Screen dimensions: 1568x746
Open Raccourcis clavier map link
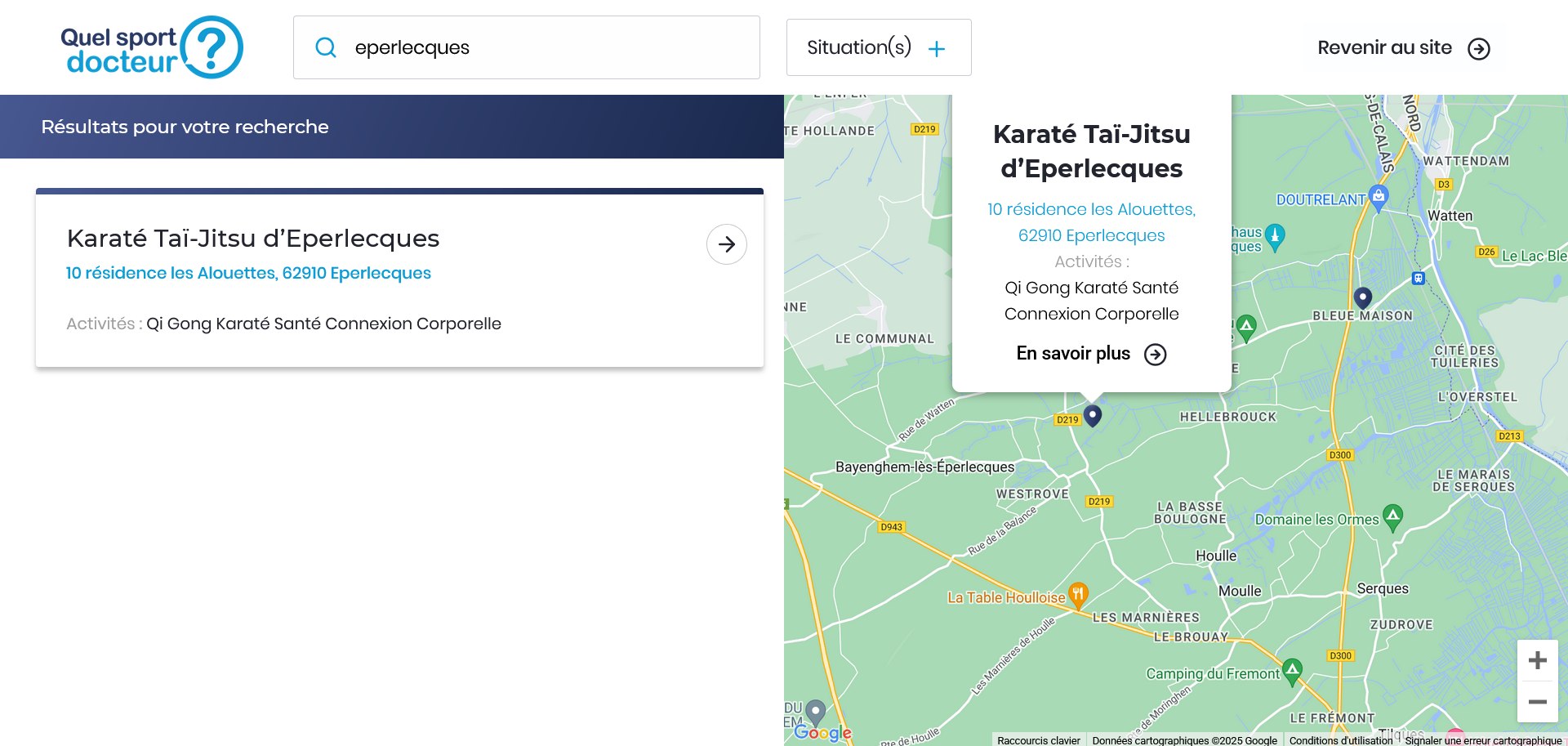coord(1039,740)
